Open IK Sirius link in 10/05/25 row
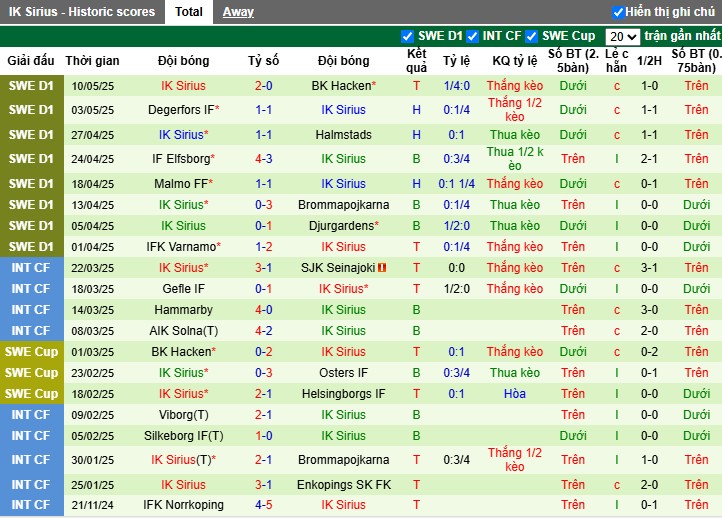This screenshot has height=518, width=722. (183, 86)
